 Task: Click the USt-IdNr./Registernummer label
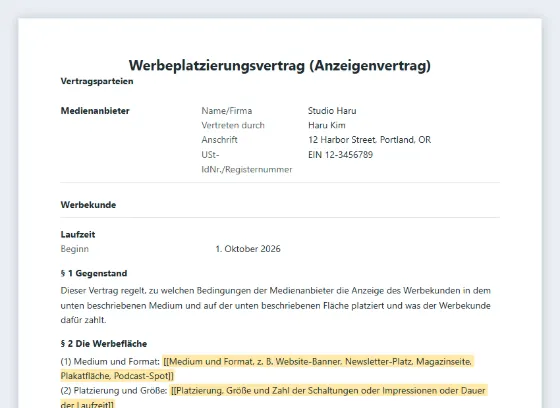point(247,162)
